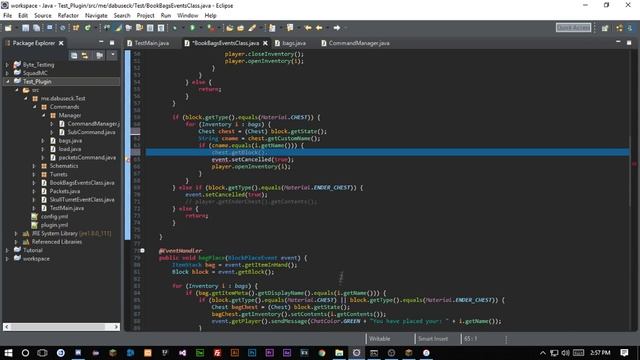Open the Window menu
The width and height of the screenshot is (640, 360).
pos(187,16)
